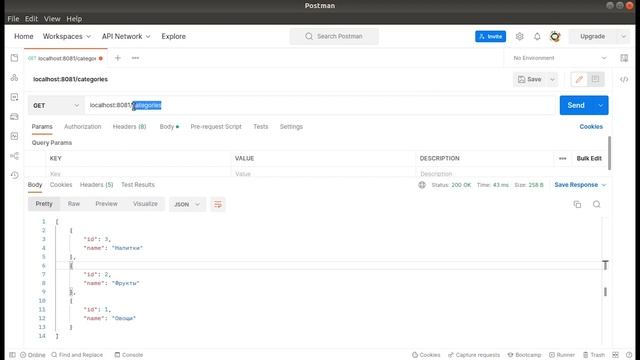Screen dimensions: 640x360
Task: Toggle line wrap icon in response
Action: (218, 204)
